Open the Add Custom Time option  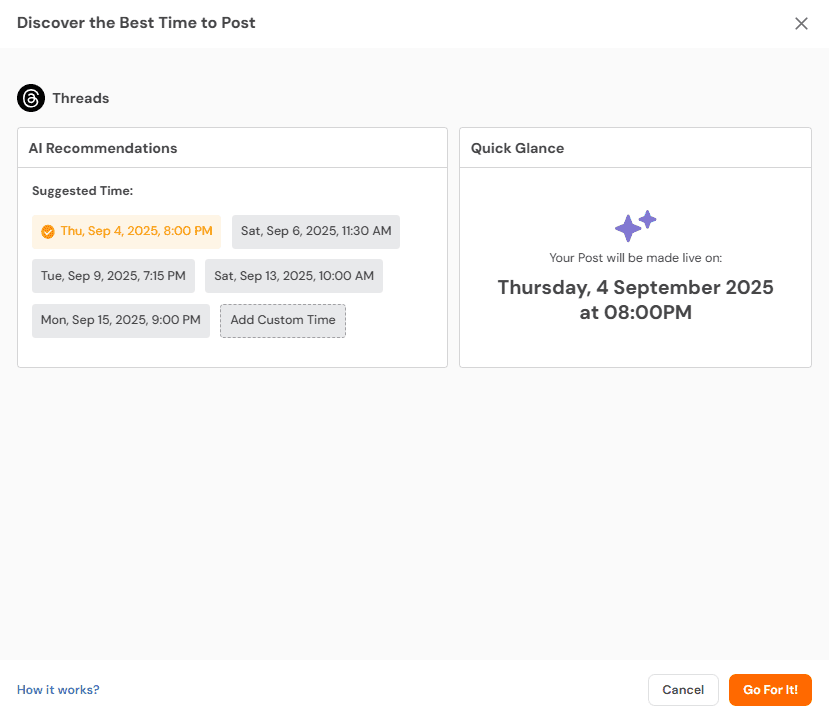[282, 321]
